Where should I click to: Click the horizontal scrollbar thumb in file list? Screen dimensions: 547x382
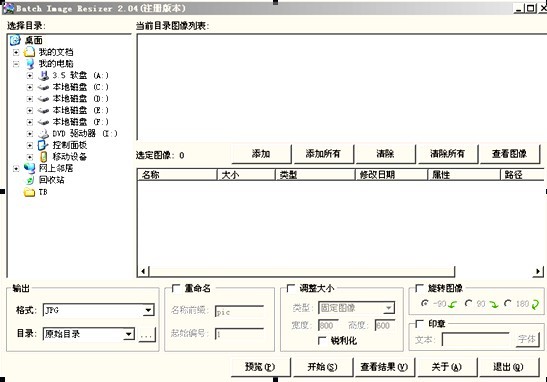(x=302, y=271)
